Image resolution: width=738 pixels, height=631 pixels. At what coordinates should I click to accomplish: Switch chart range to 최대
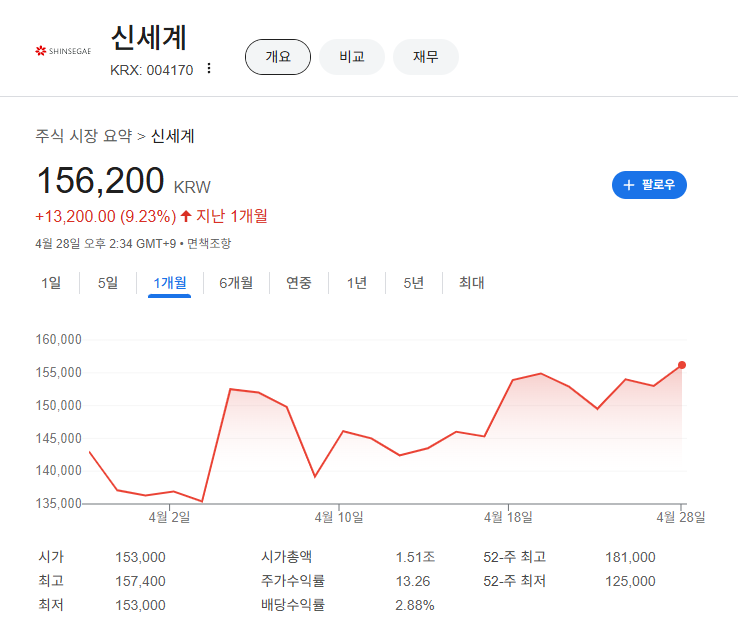coord(472,283)
